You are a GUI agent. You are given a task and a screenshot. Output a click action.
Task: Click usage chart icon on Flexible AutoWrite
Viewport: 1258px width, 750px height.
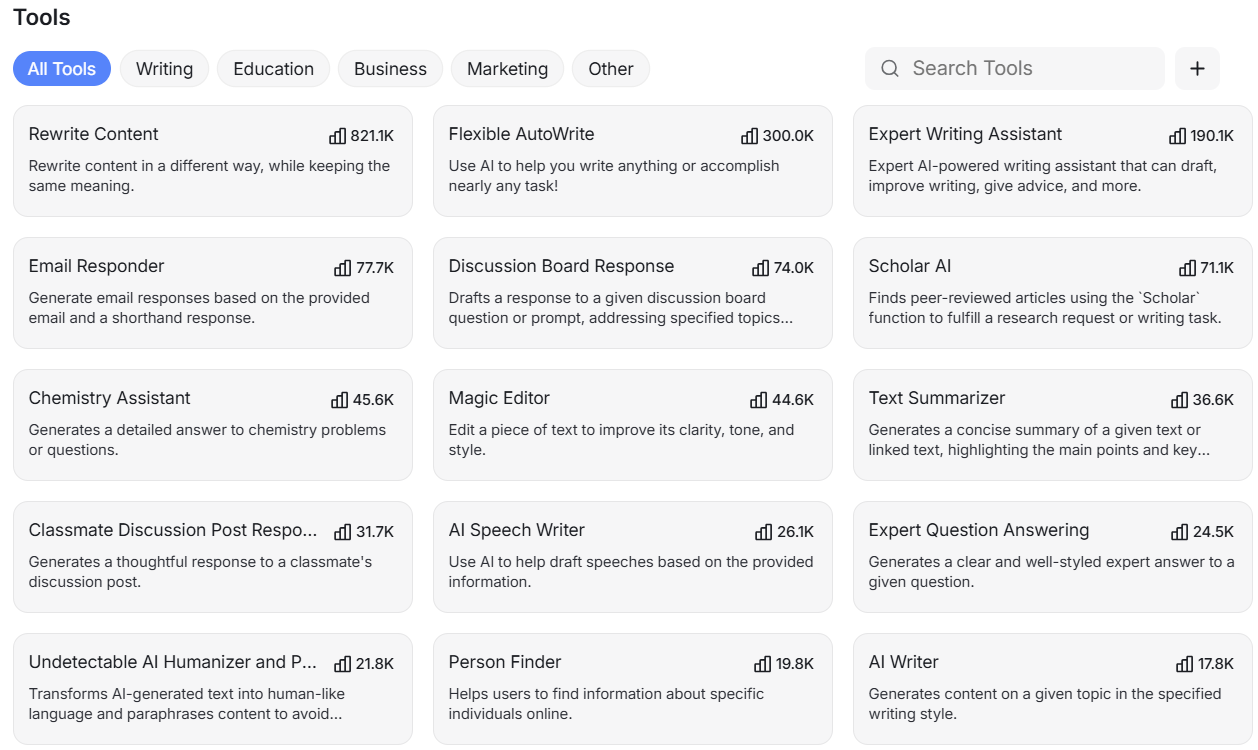click(750, 136)
